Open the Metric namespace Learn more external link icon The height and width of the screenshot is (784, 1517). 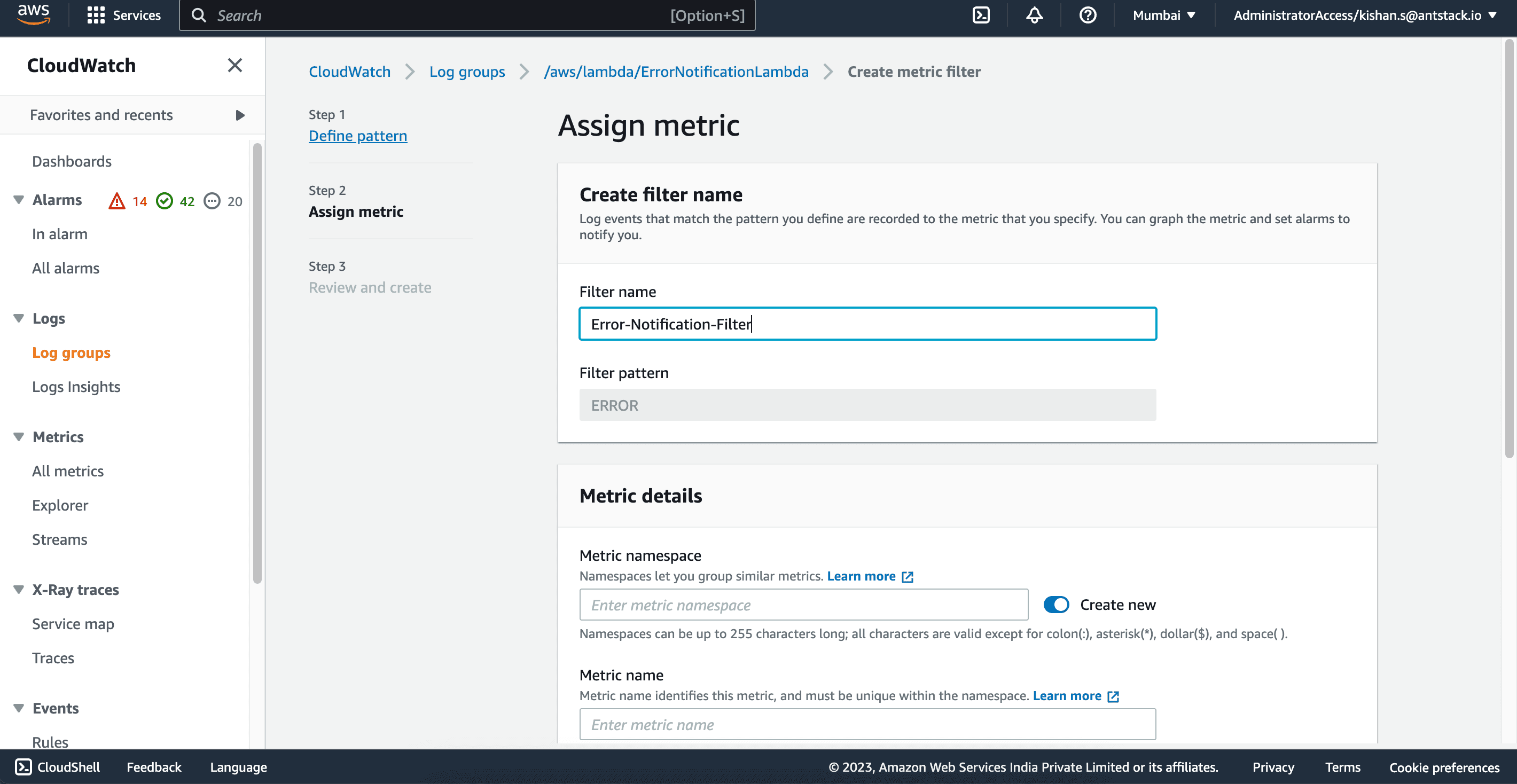(x=908, y=577)
